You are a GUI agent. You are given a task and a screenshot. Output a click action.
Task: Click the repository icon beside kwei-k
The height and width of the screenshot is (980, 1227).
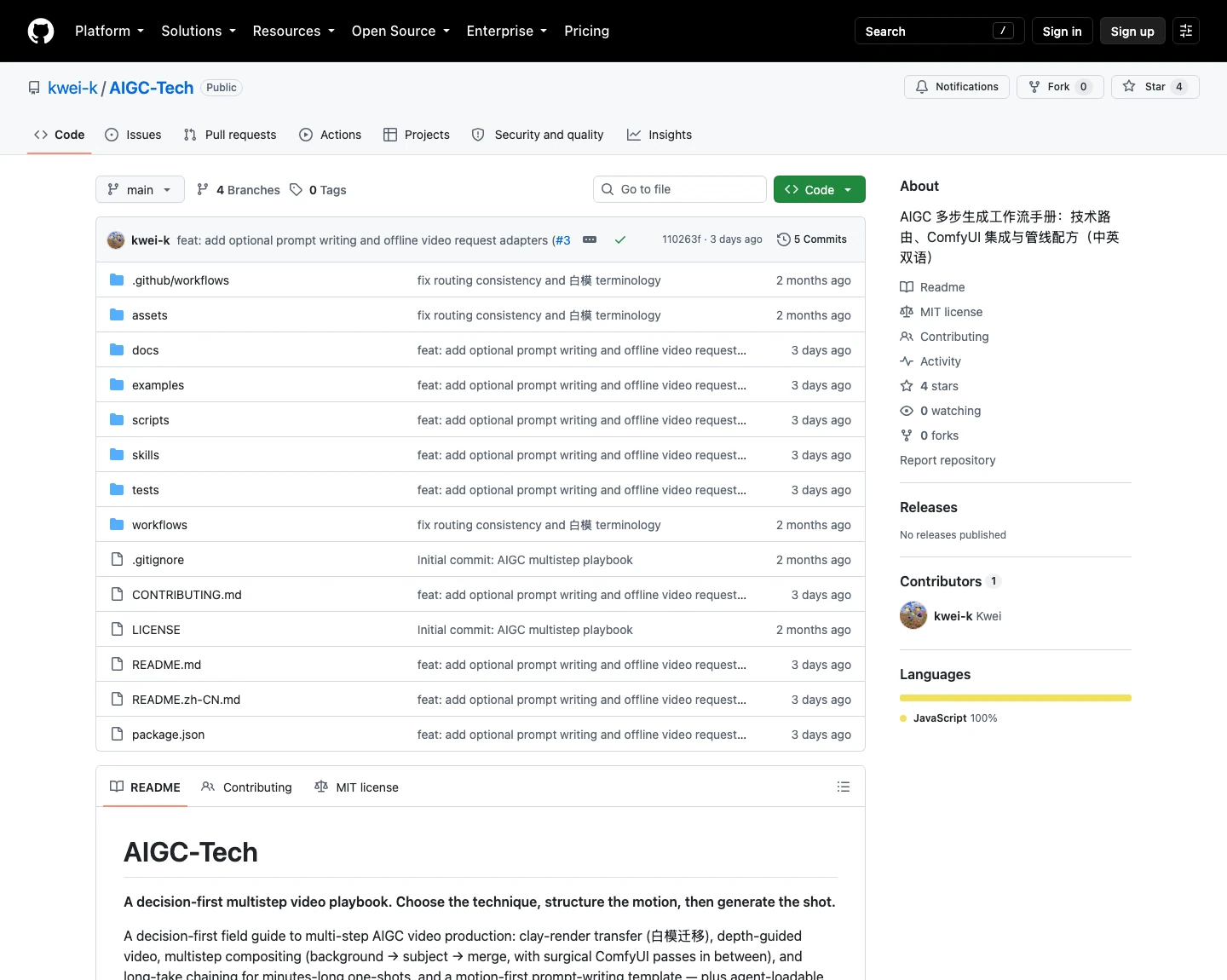[x=34, y=88]
